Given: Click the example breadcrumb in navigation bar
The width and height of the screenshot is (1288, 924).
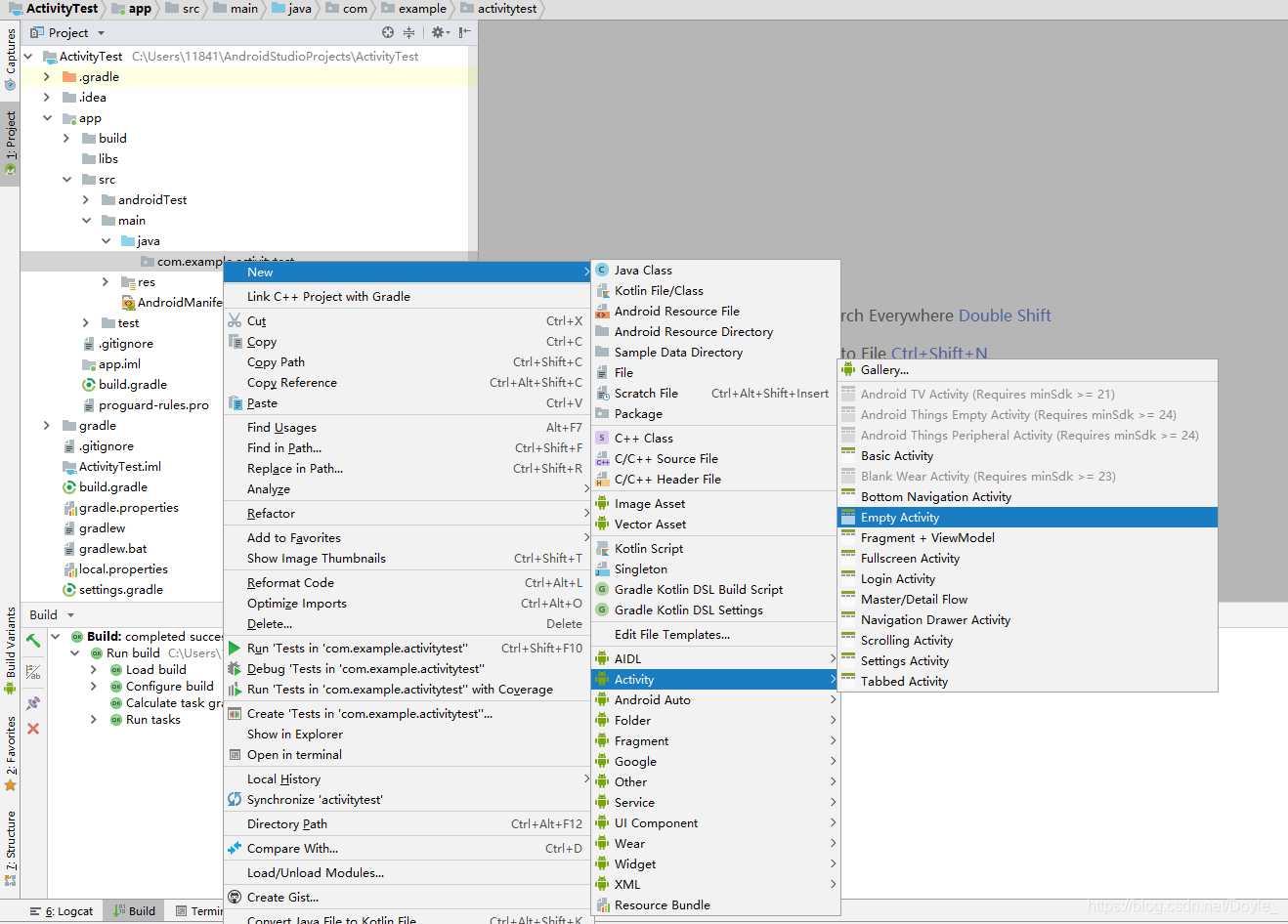Looking at the screenshot, I should [x=413, y=9].
